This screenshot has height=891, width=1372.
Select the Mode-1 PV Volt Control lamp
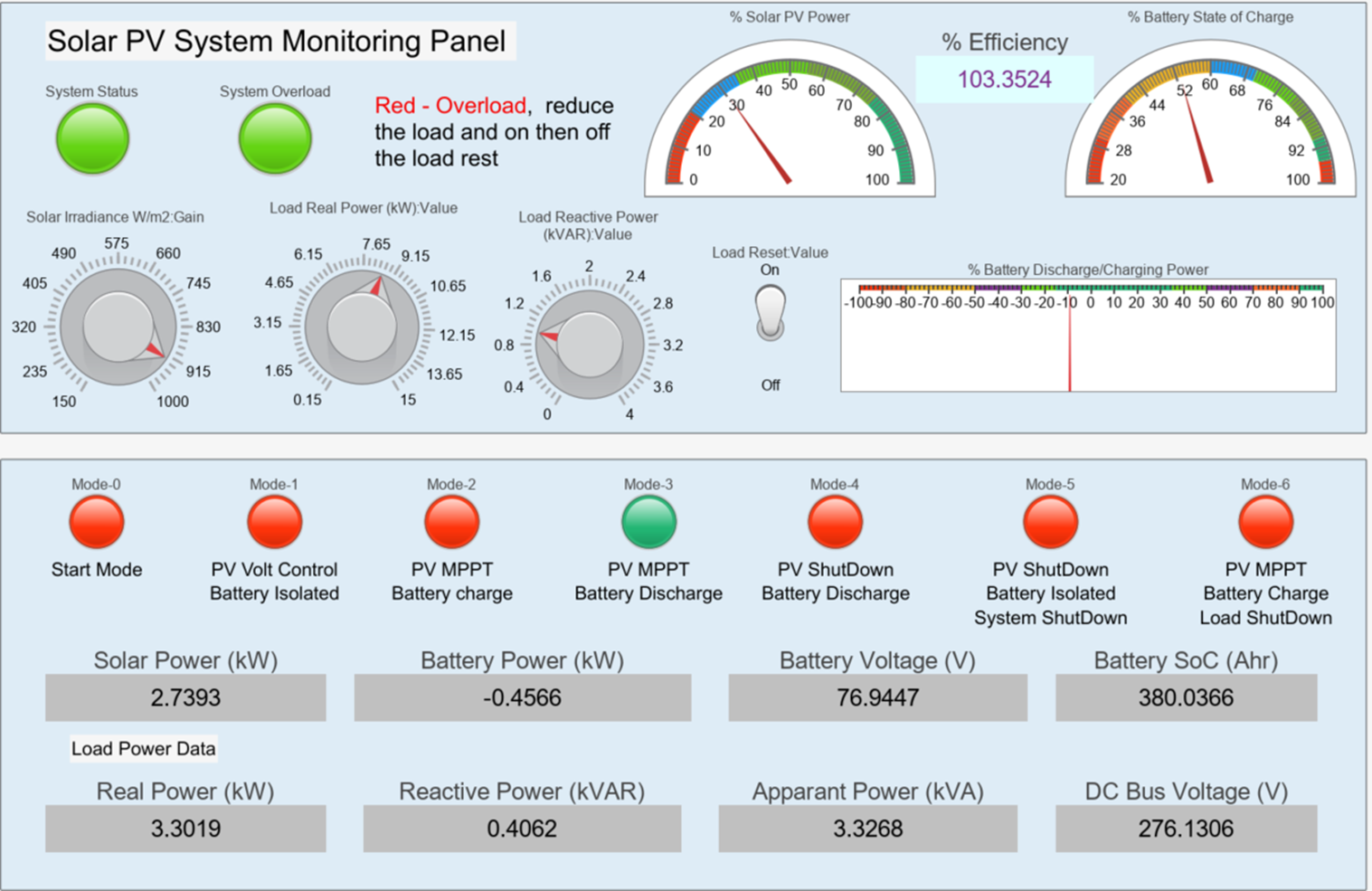(x=274, y=522)
